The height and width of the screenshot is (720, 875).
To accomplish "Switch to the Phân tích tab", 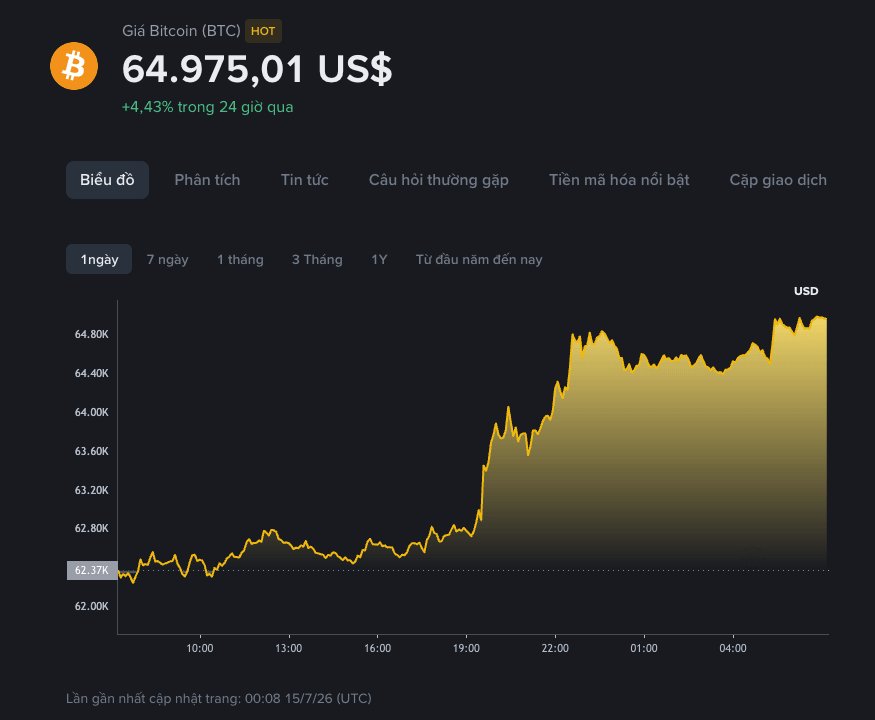I will pyautogui.click(x=207, y=180).
